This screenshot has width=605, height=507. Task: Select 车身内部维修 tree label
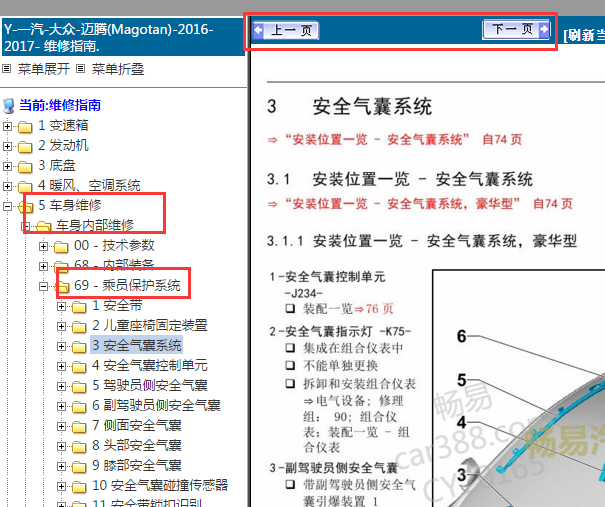coord(95,225)
